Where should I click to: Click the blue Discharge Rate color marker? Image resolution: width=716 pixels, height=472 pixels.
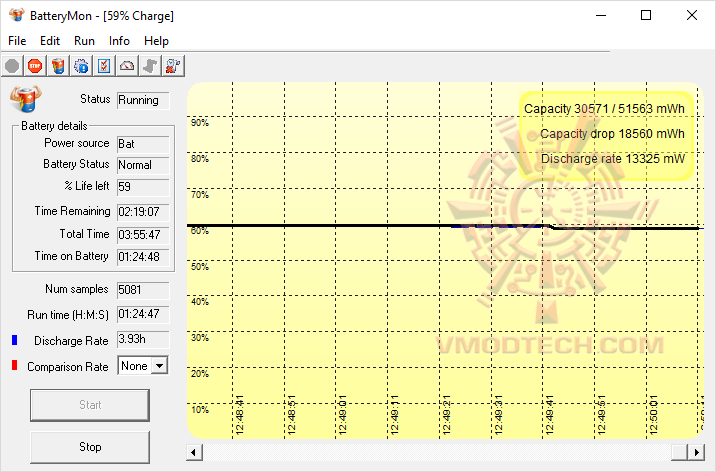tap(15, 340)
